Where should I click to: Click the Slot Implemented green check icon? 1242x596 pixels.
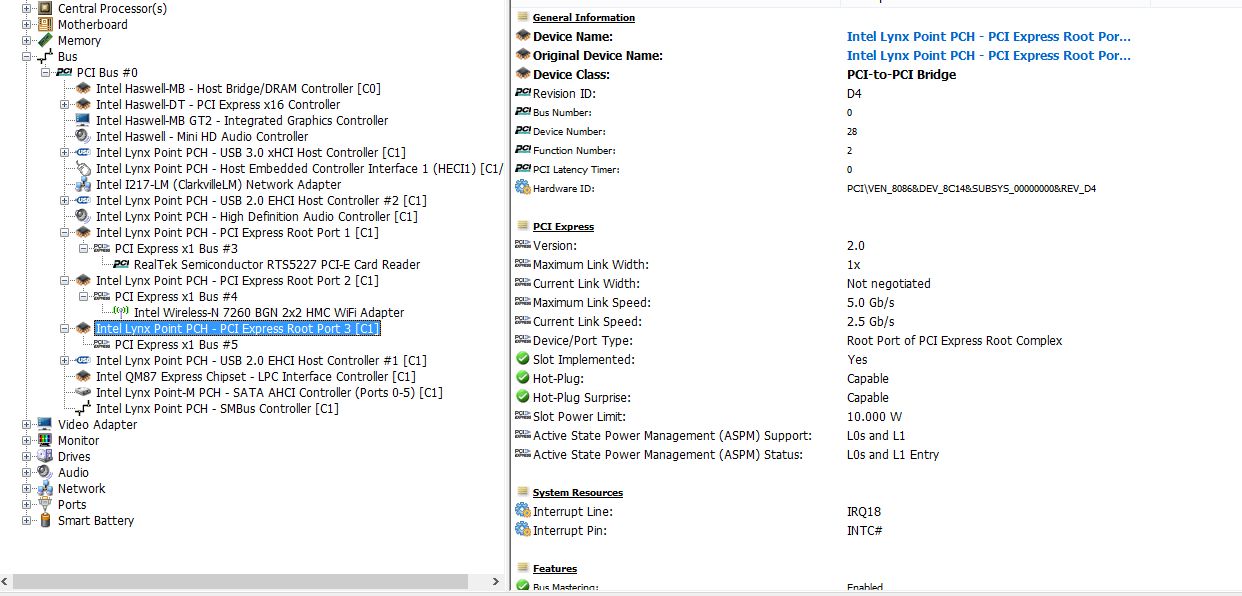[x=522, y=359]
